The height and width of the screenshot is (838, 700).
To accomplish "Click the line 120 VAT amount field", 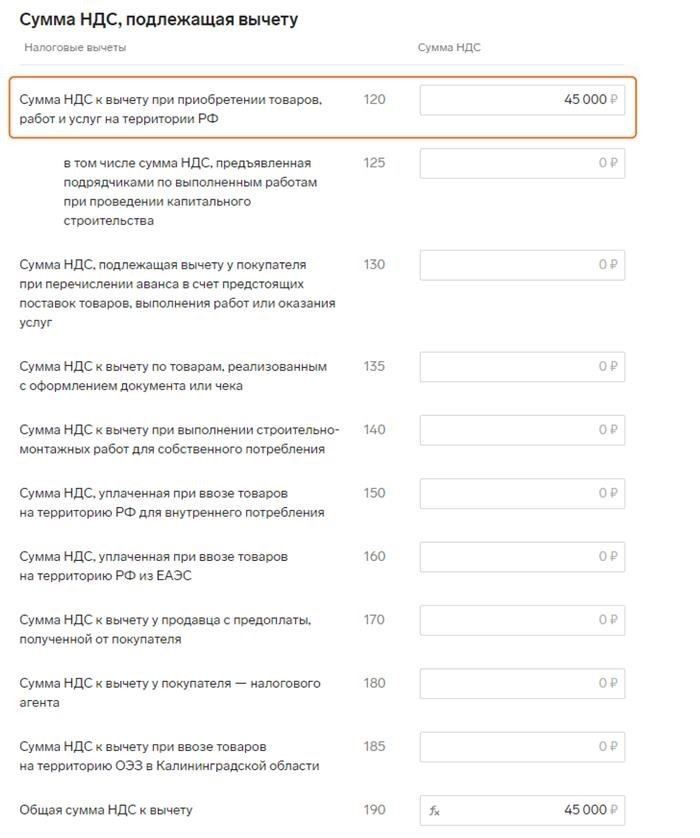I will [522, 100].
